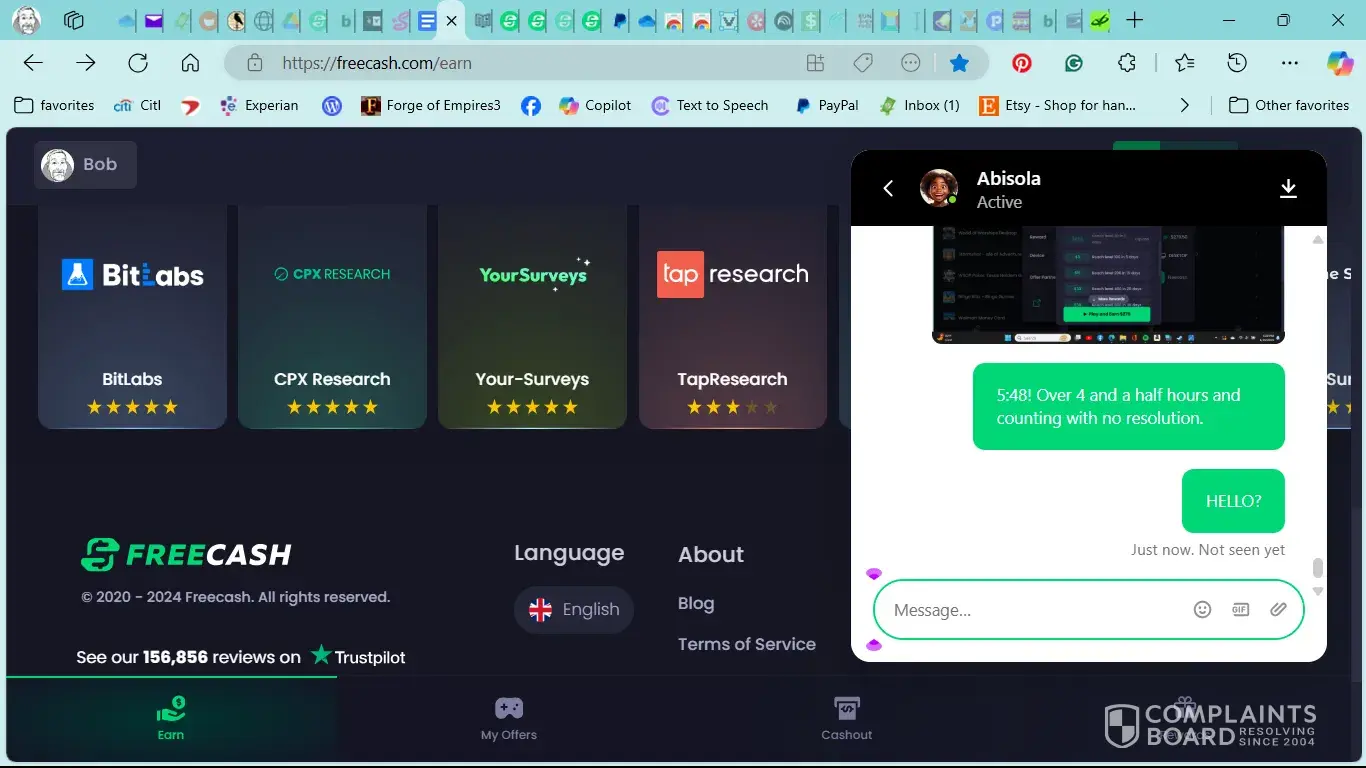Open the Copilot sidebar icon
This screenshot has height=768, width=1366.
1339,63
